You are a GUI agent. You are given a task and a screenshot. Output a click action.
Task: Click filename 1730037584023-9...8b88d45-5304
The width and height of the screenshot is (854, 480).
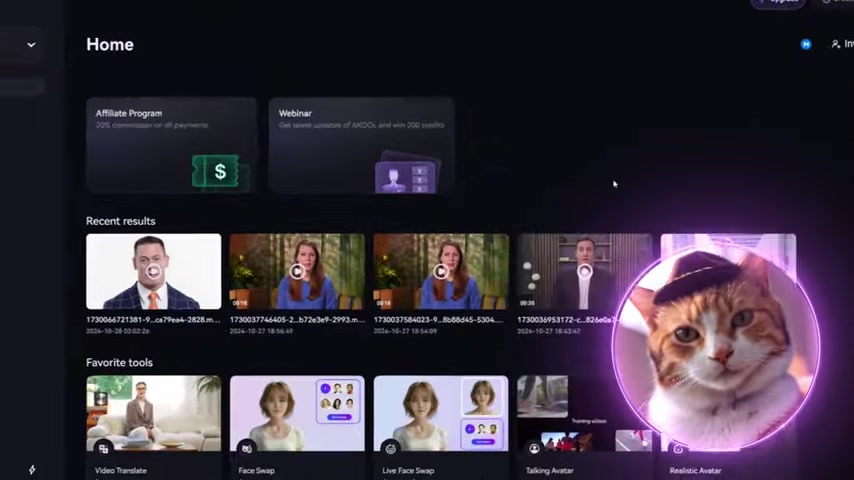point(438,320)
